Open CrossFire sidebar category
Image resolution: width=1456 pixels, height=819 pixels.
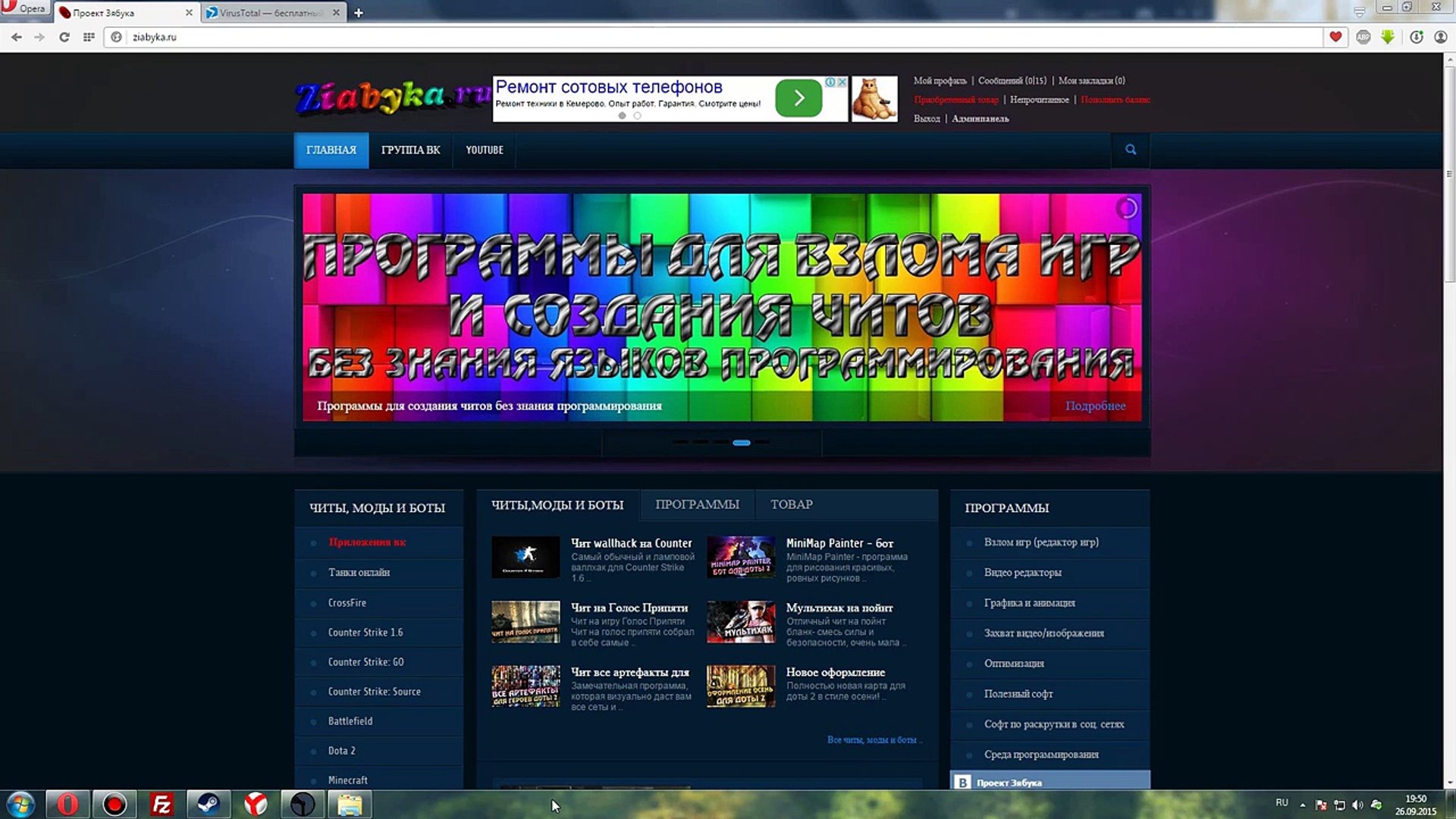point(347,603)
